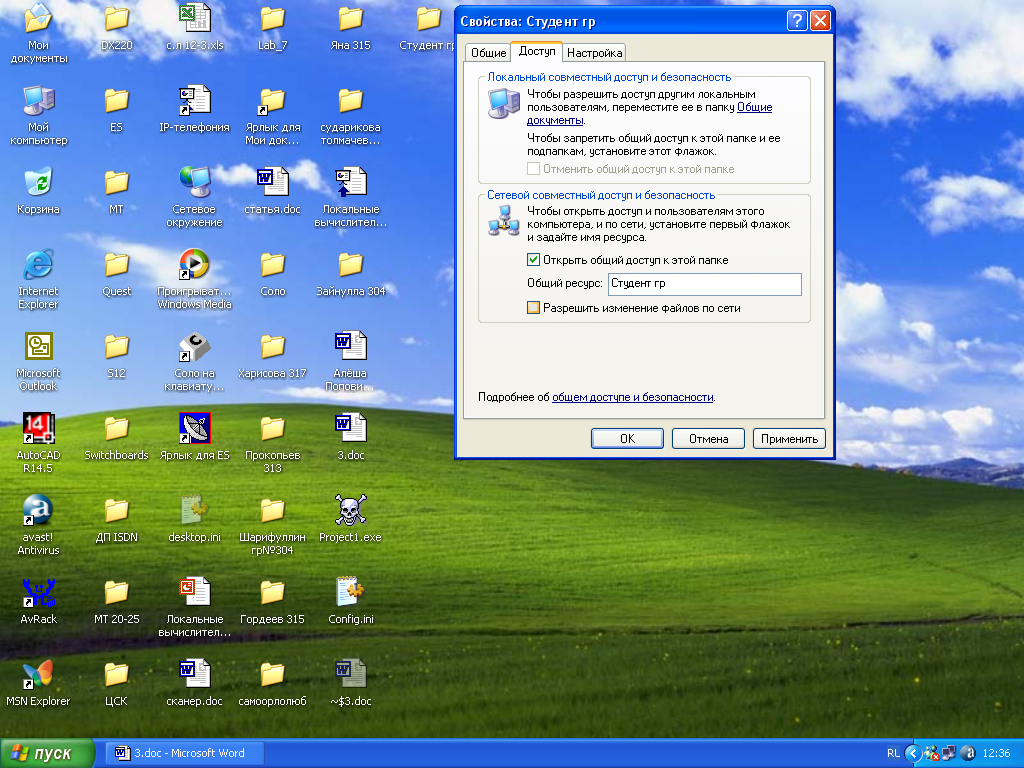This screenshot has height=768, width=1024.
Task: Apply changes with the Применить button
Action: (789, 439)
